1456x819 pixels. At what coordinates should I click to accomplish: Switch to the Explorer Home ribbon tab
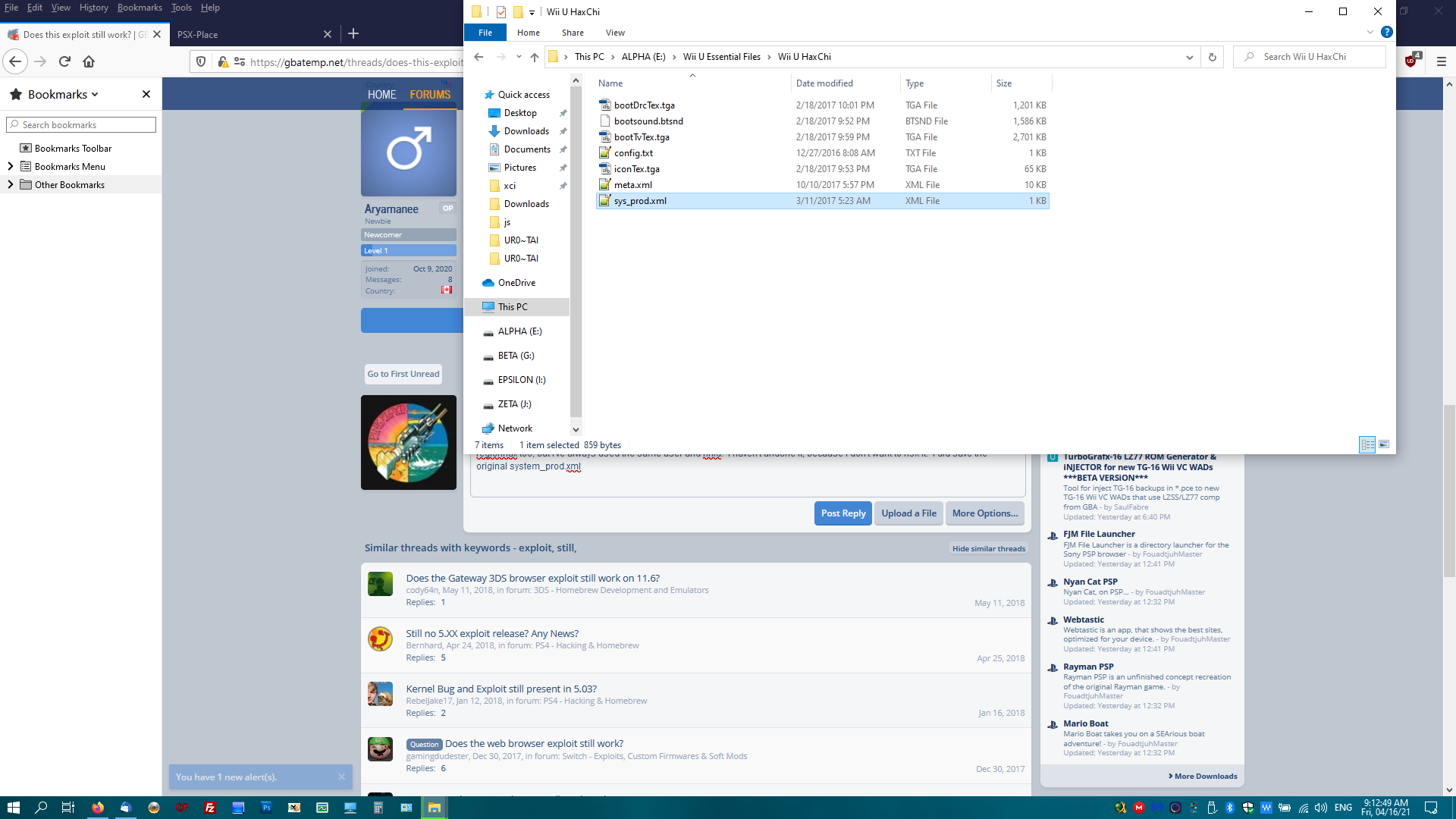[529, 33]
